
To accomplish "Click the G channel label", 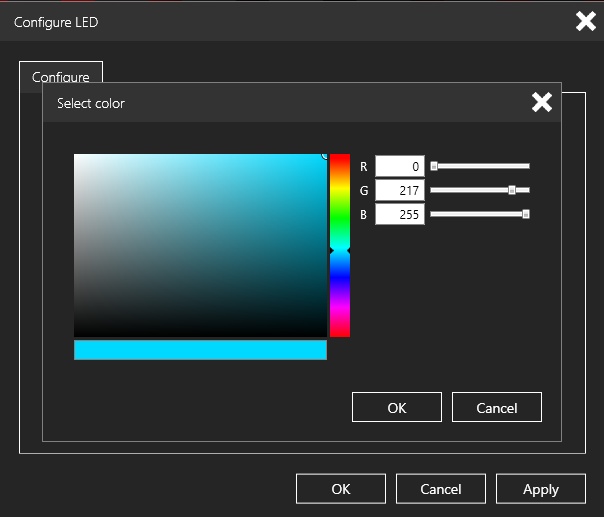I will pyautogui.click(x=364, y=190).
